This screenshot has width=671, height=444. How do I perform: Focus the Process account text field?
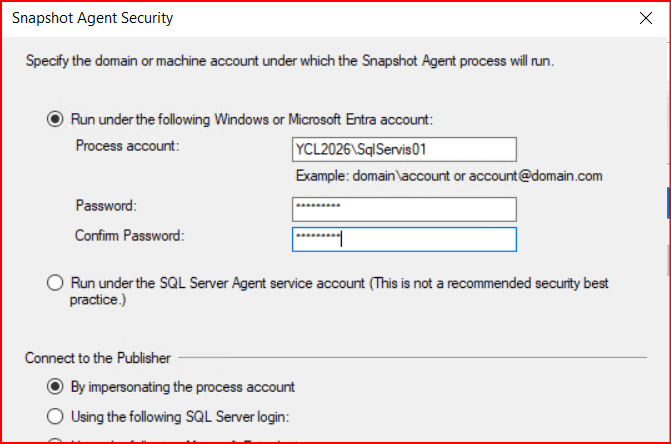[x=404, y=149]
